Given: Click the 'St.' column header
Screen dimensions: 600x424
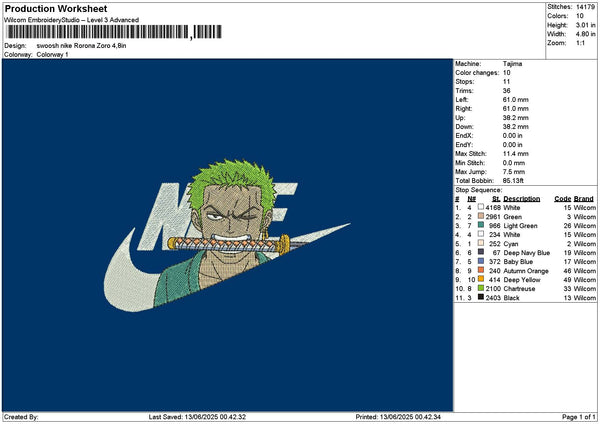Looking at the screenshot, I should tap(496, 199).
